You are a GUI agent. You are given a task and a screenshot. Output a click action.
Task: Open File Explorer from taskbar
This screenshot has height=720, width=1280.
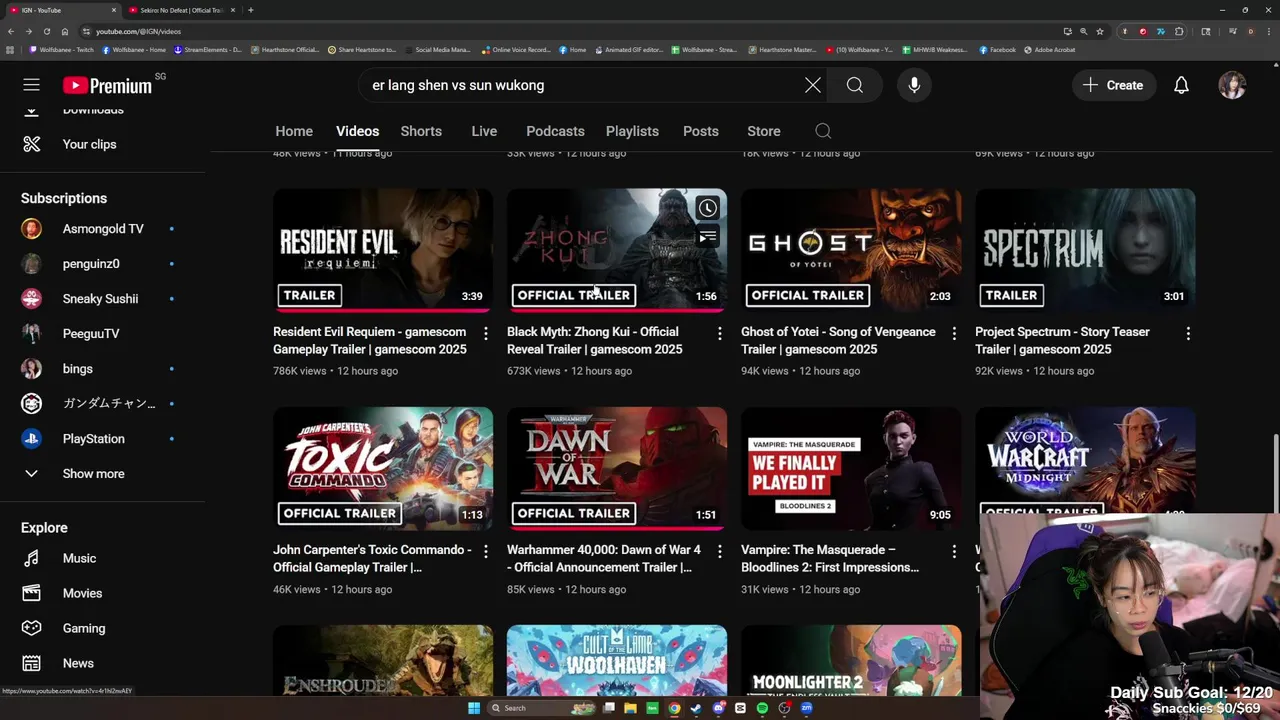pos(630,708)
